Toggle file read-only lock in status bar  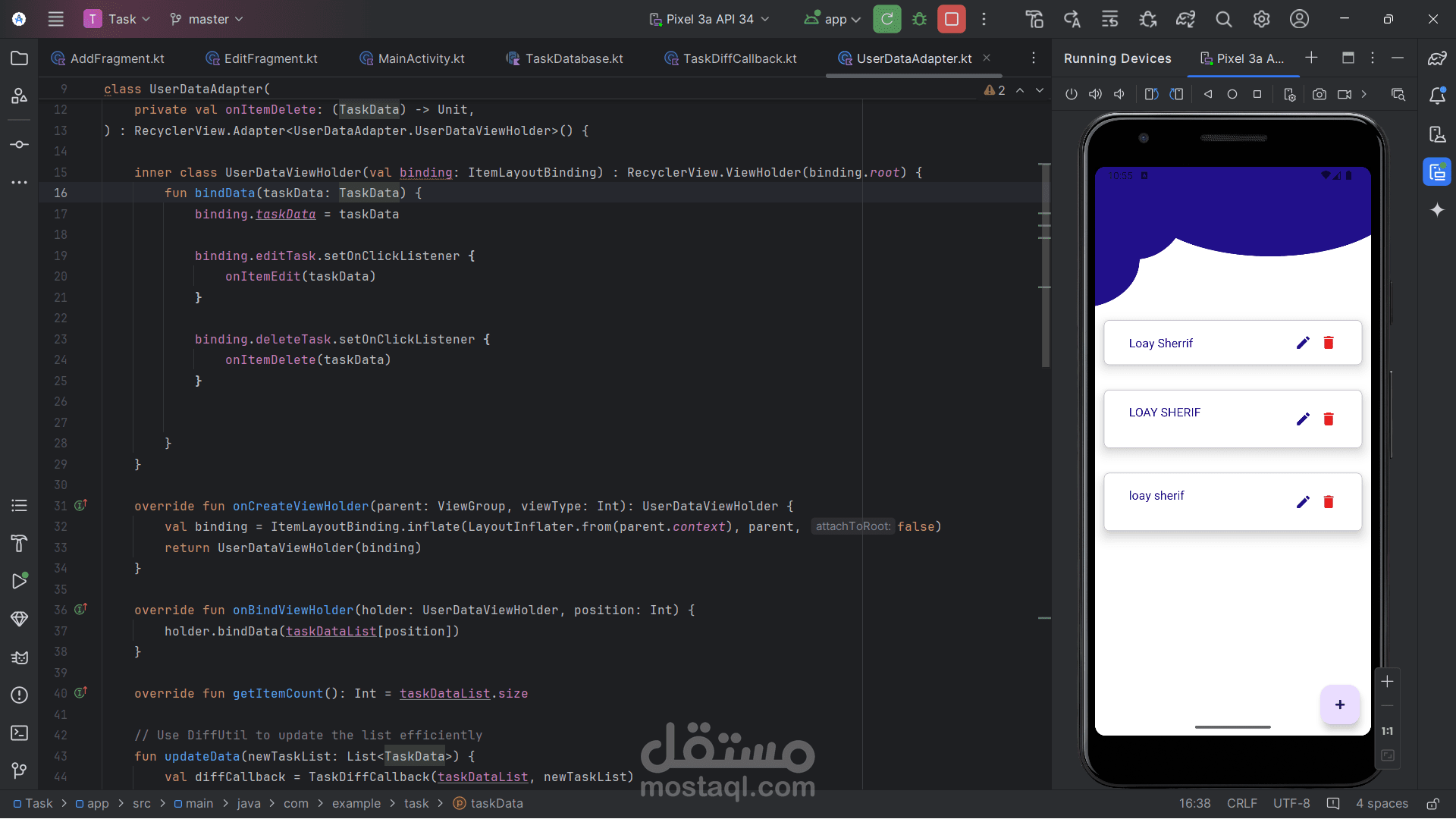click(1432, 803)
